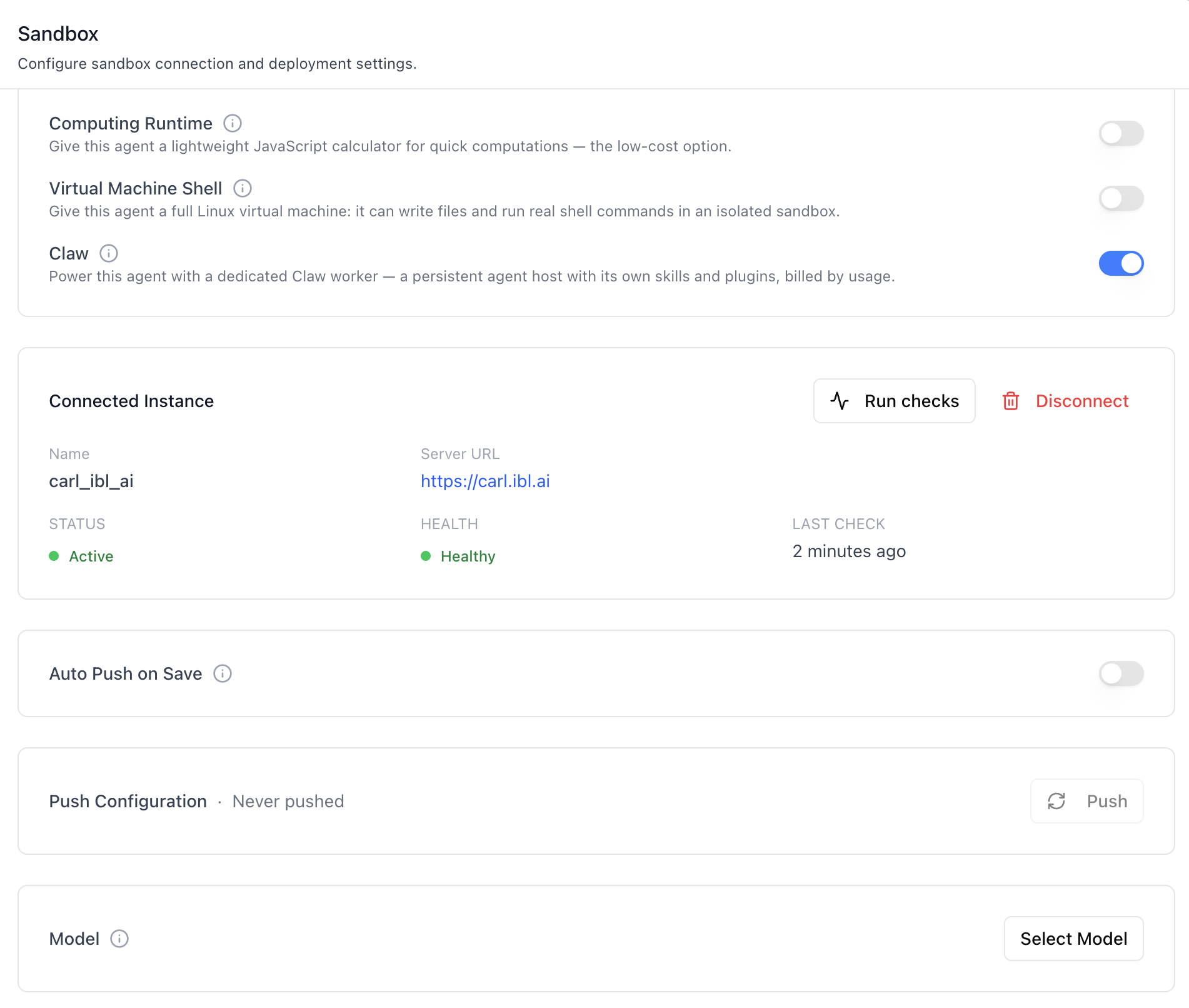Click the Sandbox page title
This screenshot has width=1189, height=1008.
(58, 34)
